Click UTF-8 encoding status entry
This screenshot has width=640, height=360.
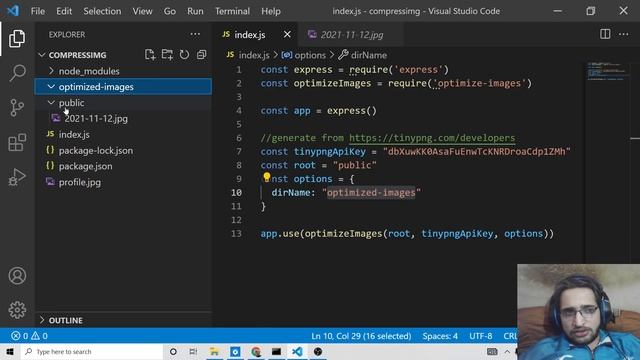[x=480, y=336]
